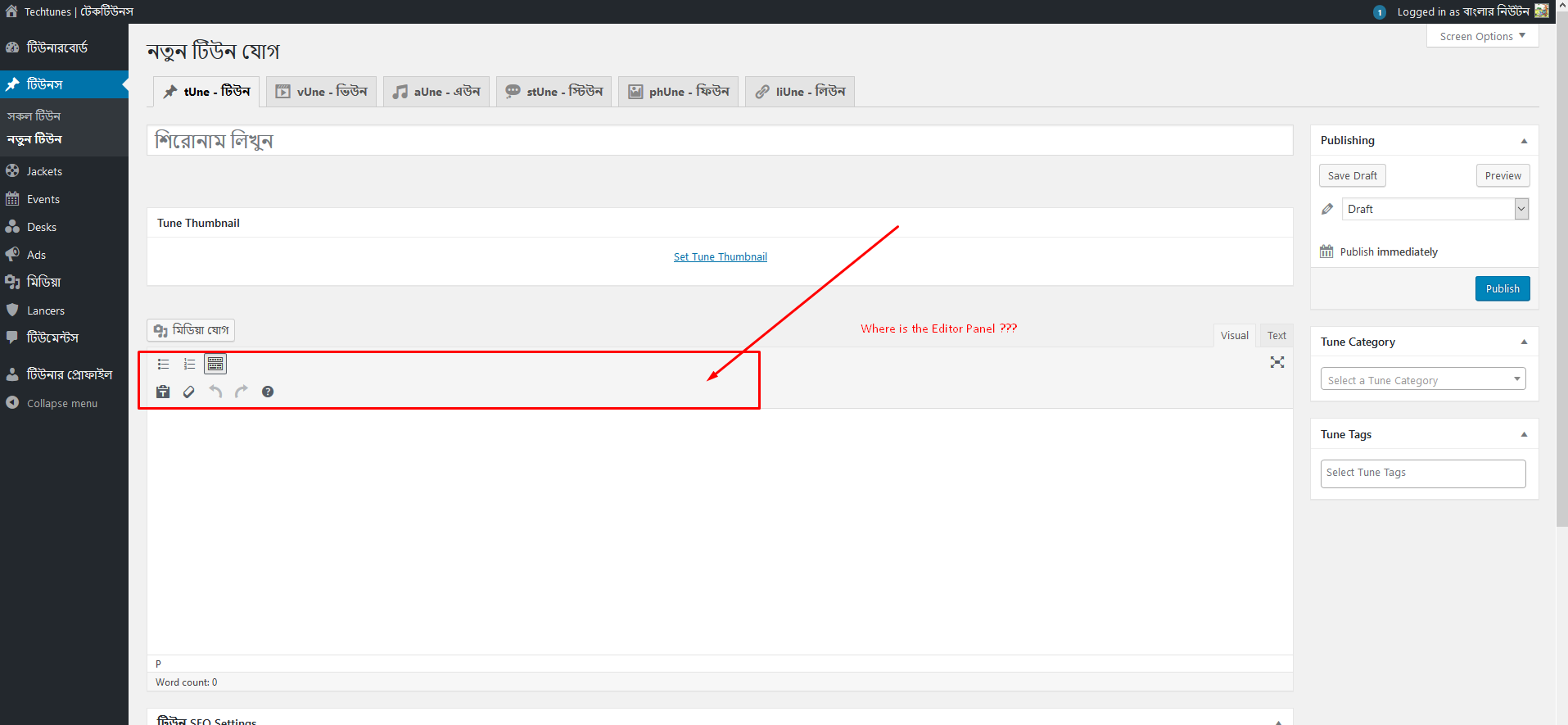
Task: Switch to the vUne video tab
Action: pos(321,92)
